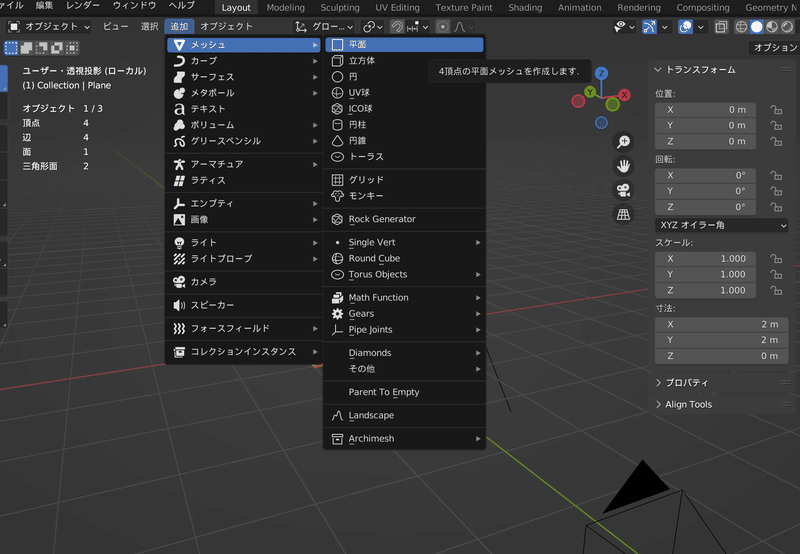
Task: Add a UV球 sphere mesh
Action: click(x=404, y=93)
